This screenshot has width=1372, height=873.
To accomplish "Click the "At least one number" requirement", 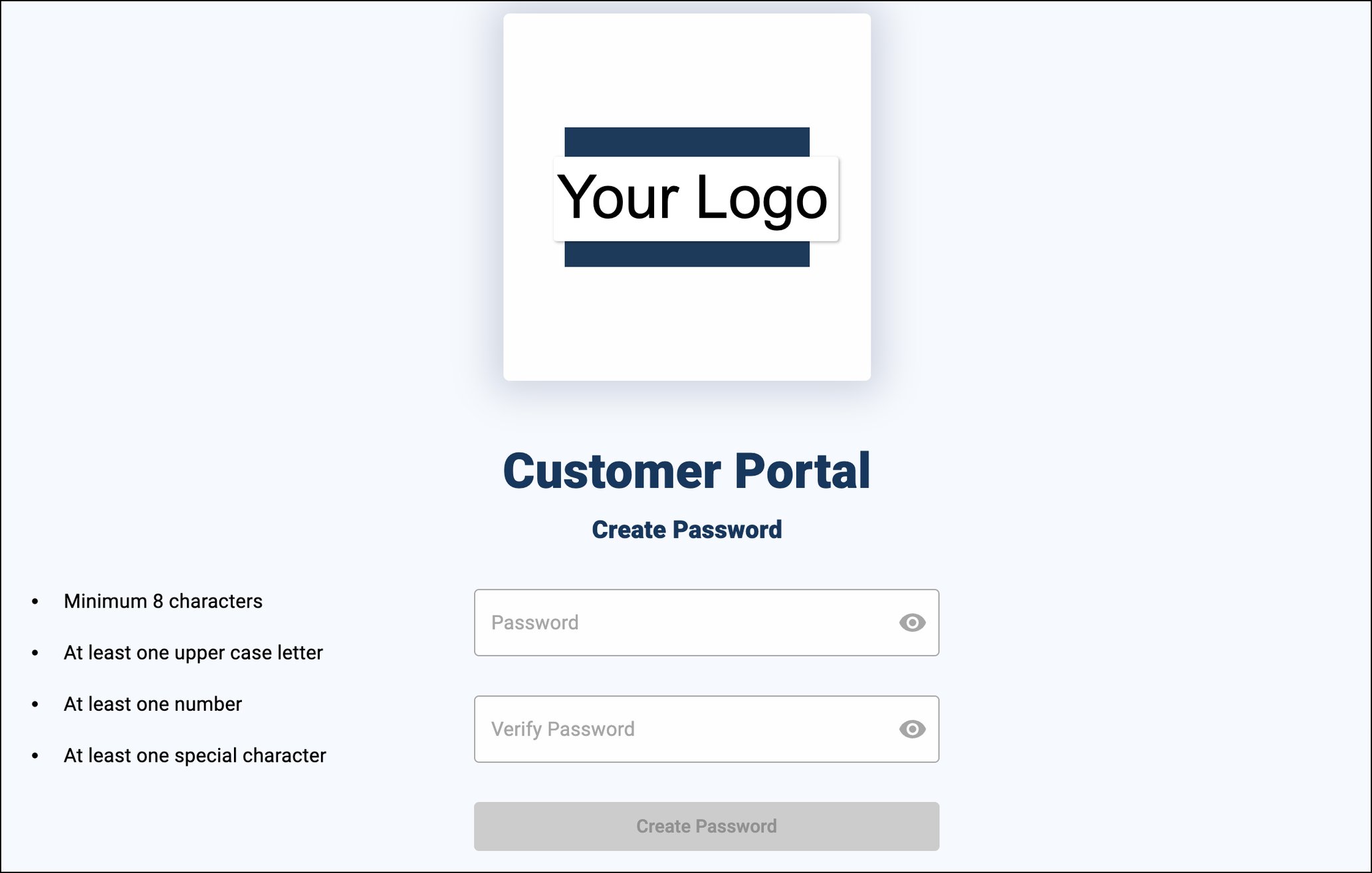I will click(x=153, y=704).
